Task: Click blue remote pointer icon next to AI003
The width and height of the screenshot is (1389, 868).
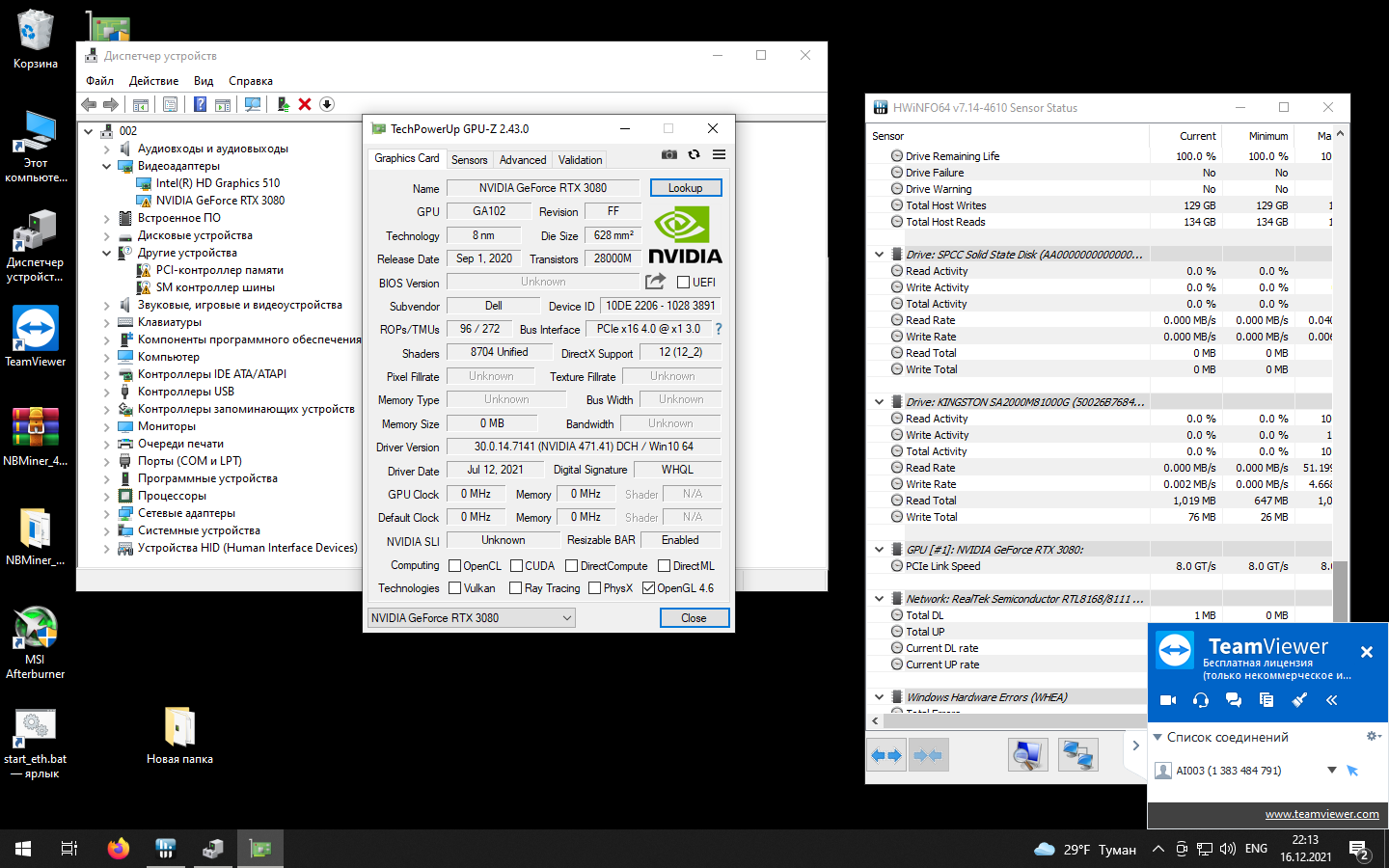Action: [1352, 770]
